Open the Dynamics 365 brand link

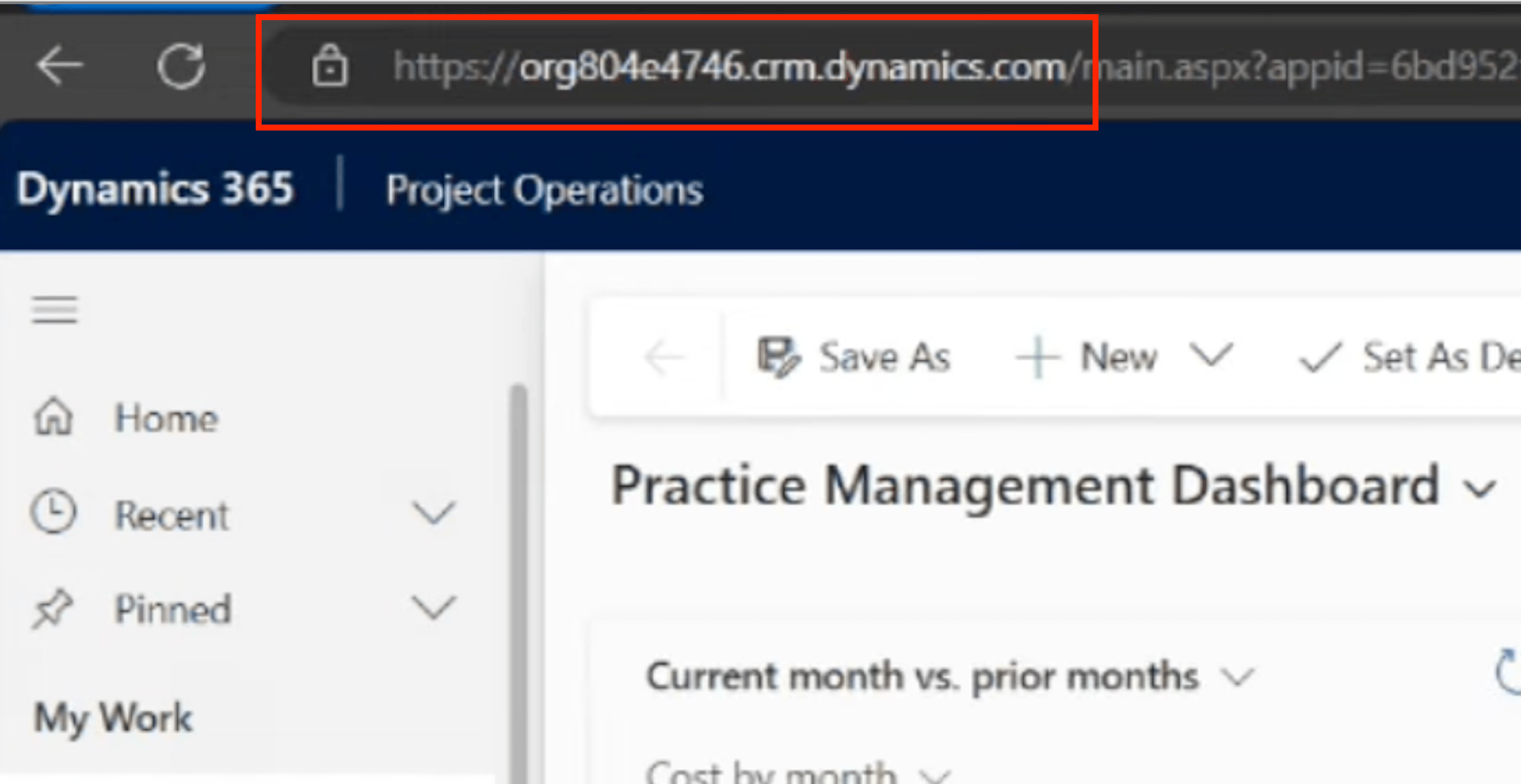click(155, 188)
